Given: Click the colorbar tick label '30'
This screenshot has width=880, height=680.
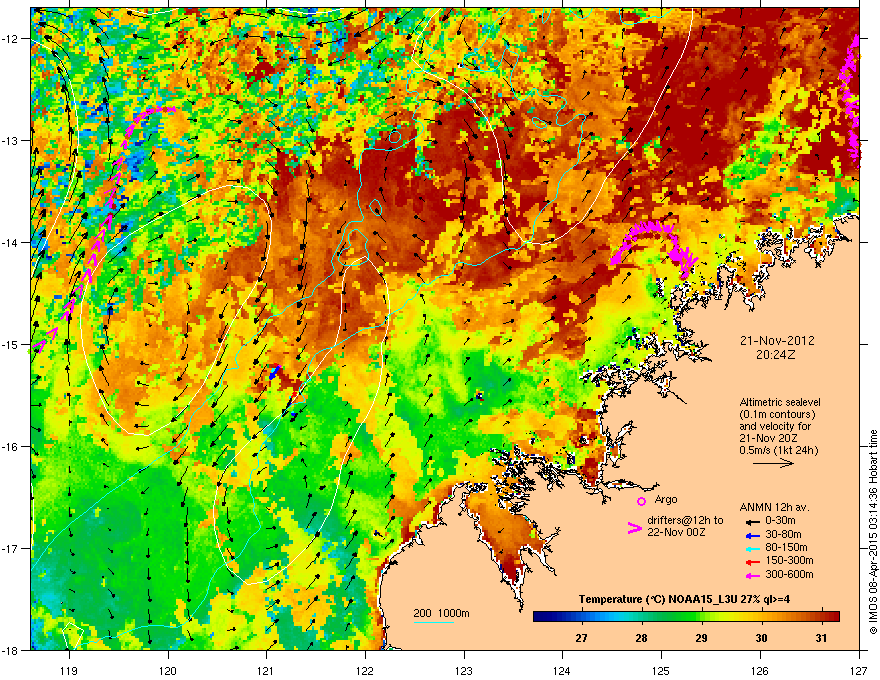Looking at the screenshot, I should pyautogui.click(x=761, y=638).
